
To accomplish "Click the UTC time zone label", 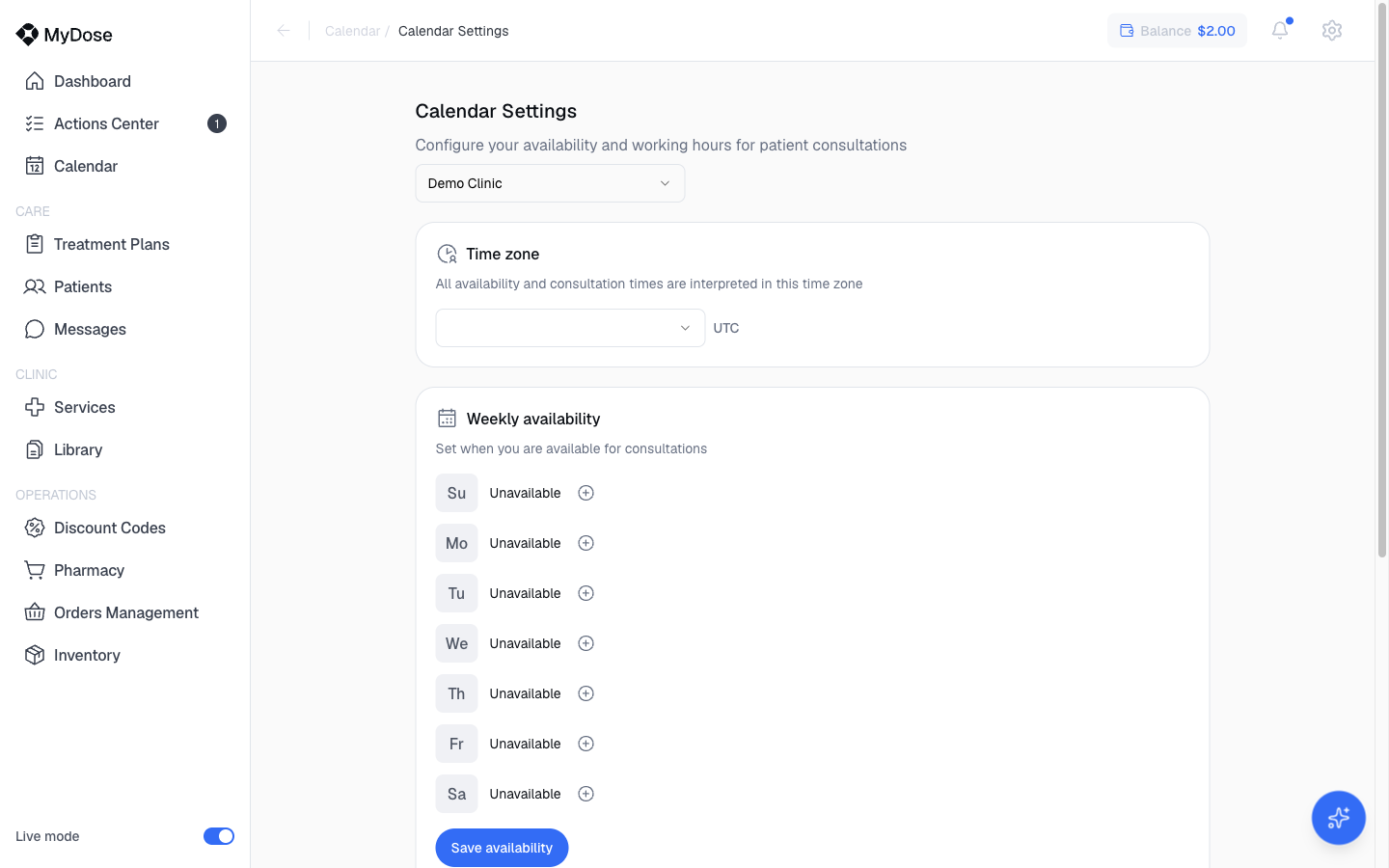I will [x=726, y=328].
